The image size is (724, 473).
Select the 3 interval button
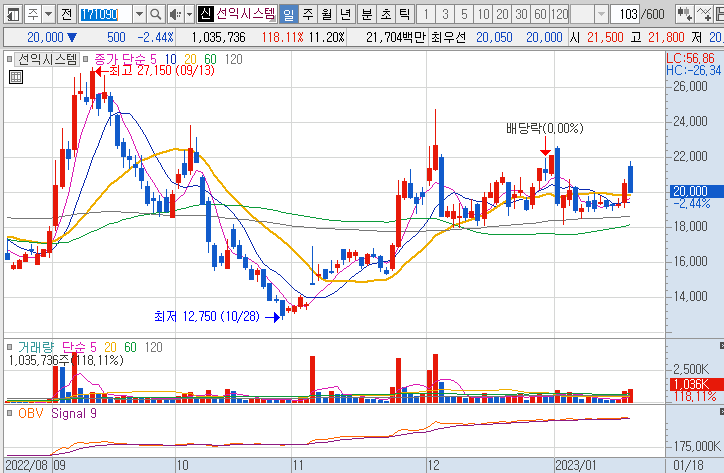click(445, 14)
